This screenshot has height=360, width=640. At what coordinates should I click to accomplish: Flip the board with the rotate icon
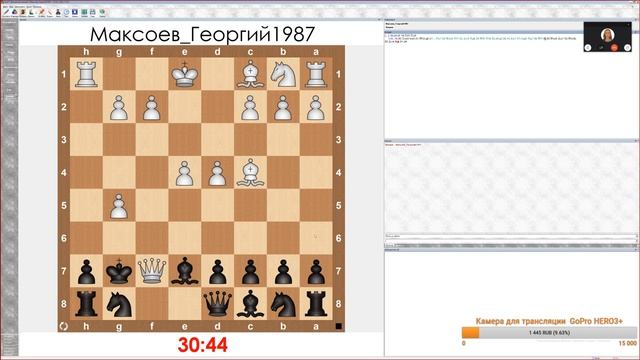coord(63,326)
